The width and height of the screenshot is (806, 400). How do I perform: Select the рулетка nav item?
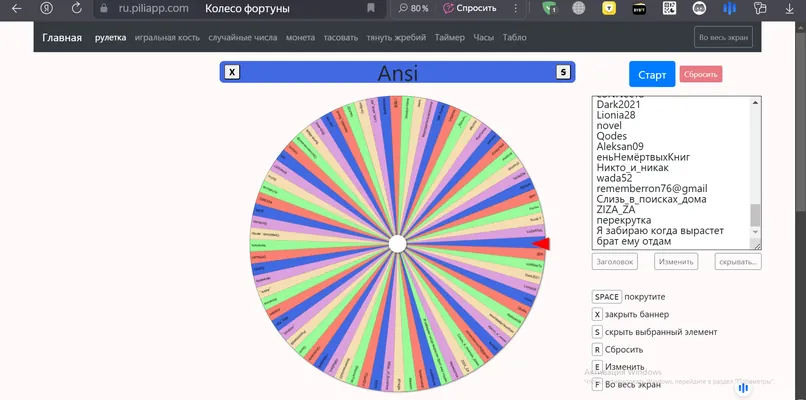click(111, 38)
